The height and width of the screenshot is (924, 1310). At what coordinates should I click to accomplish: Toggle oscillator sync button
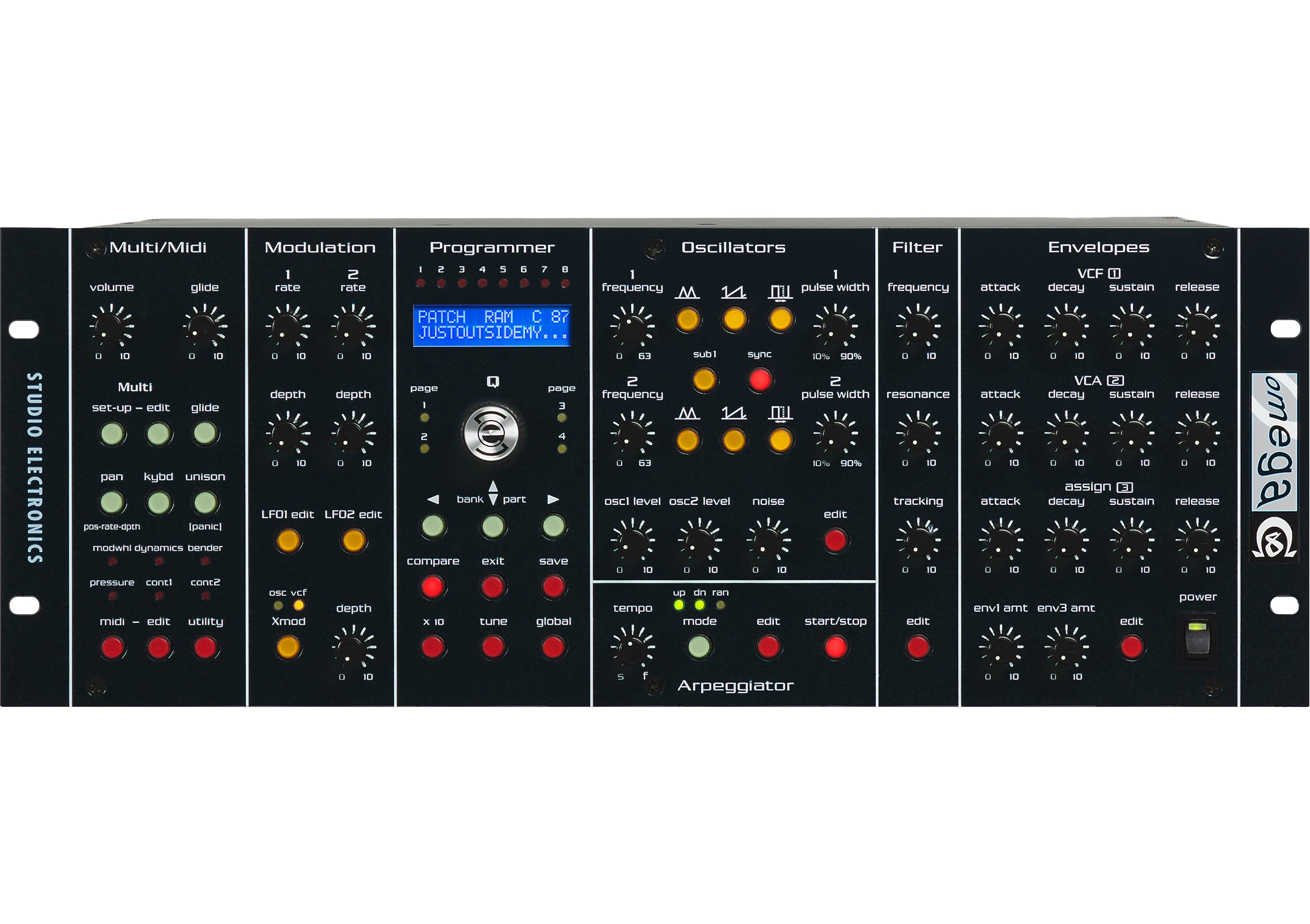coord(759,380)
